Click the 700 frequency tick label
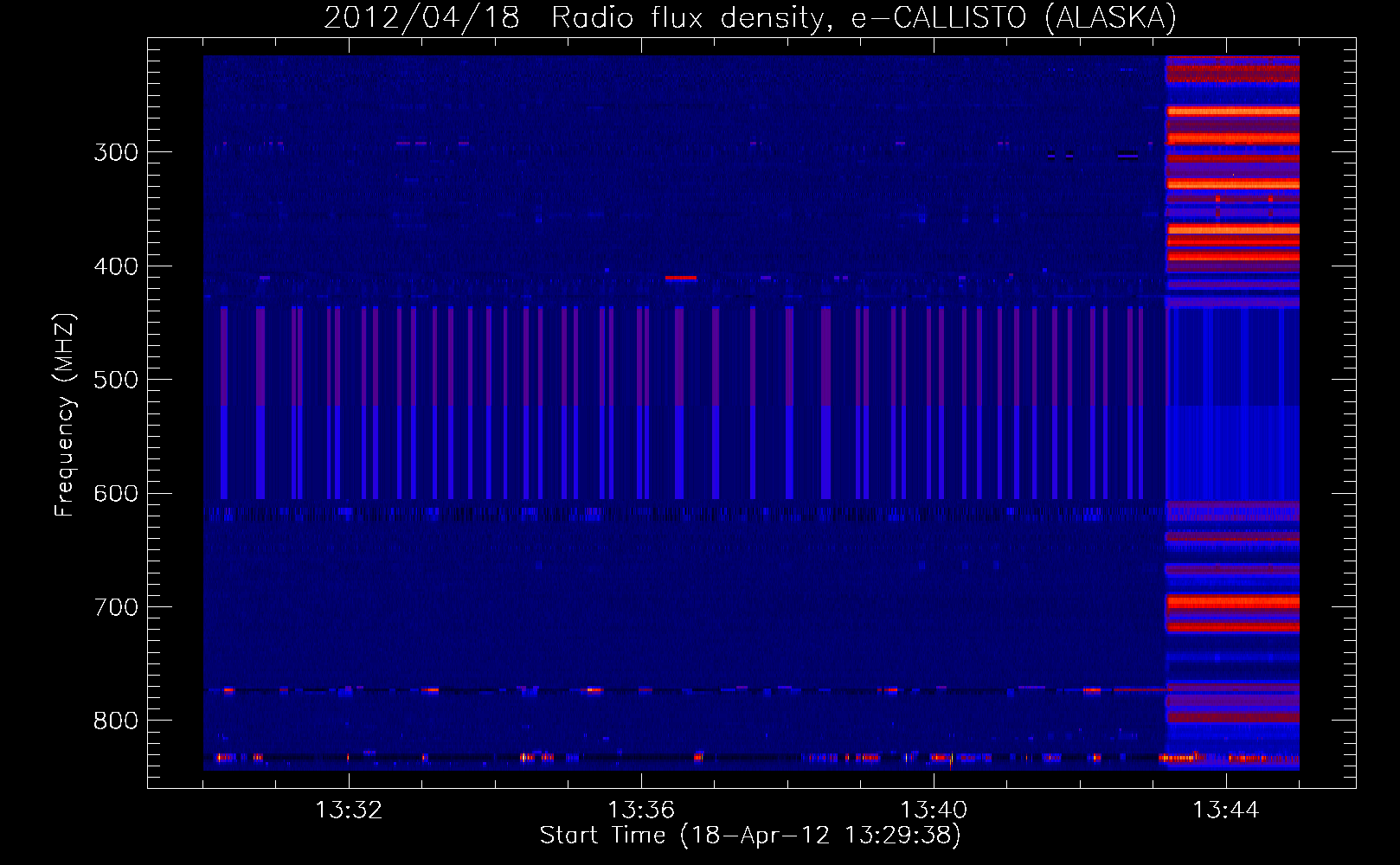The height and width of the screenshot is (865, 1400). pos(116,608)
